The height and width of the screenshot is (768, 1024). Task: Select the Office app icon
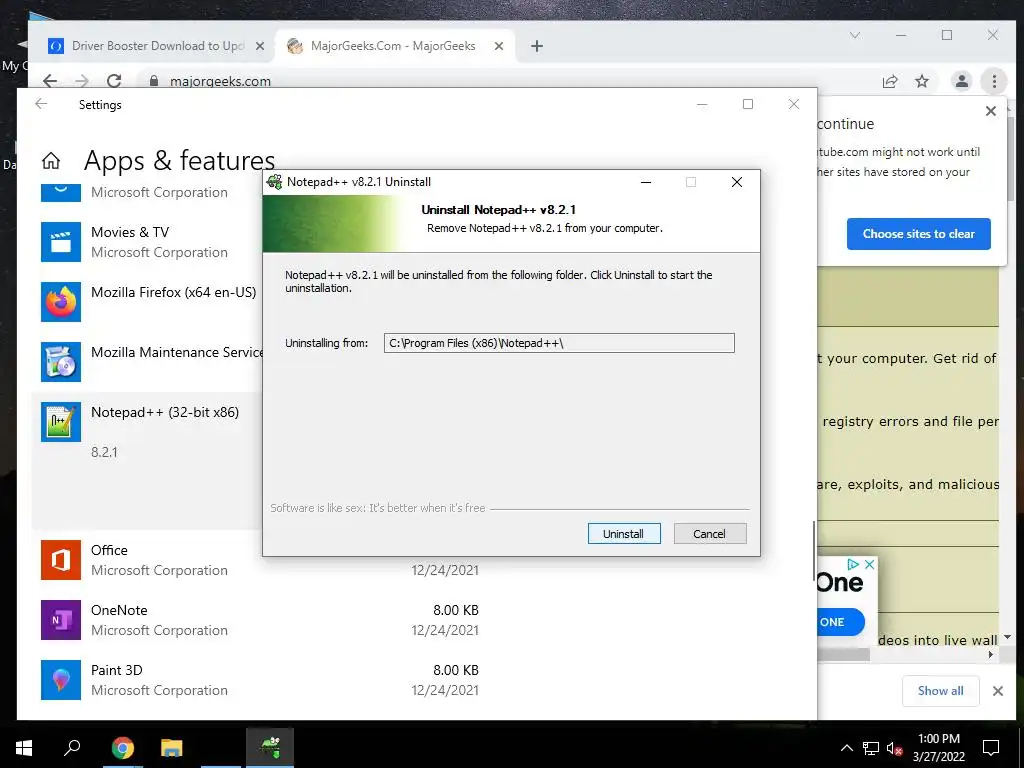point(61,560)
